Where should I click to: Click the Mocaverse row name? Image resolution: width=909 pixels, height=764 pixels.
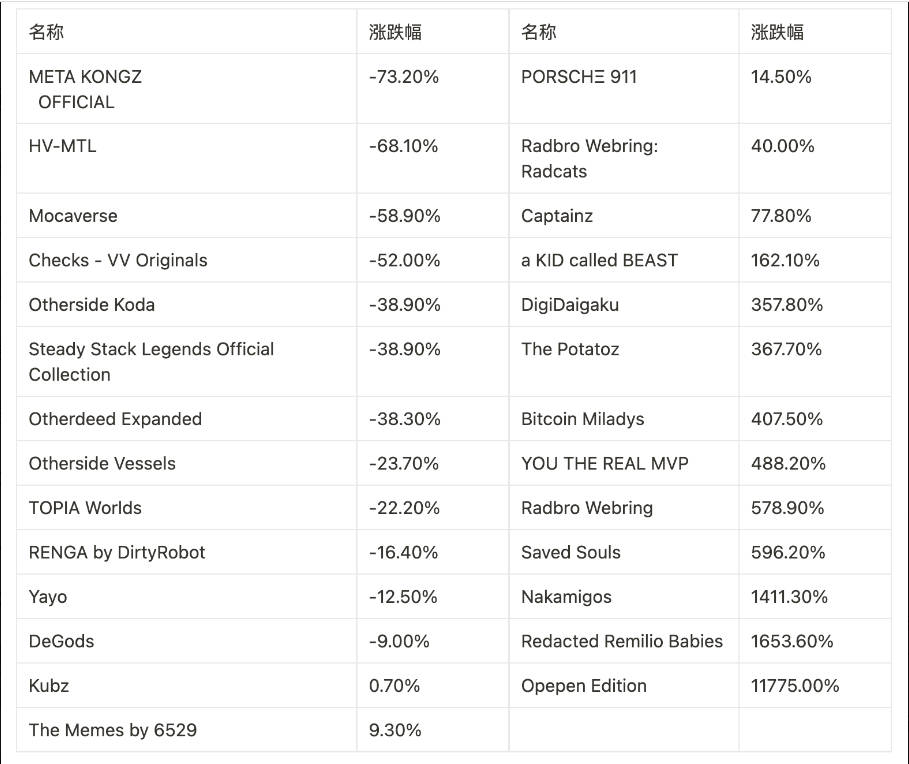(x=73, y=216)
